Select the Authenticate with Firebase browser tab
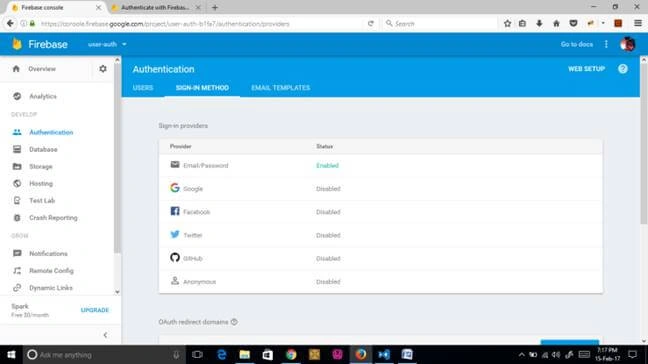The width and height of the screenshot is (648, 364). (x=155, y=7)
